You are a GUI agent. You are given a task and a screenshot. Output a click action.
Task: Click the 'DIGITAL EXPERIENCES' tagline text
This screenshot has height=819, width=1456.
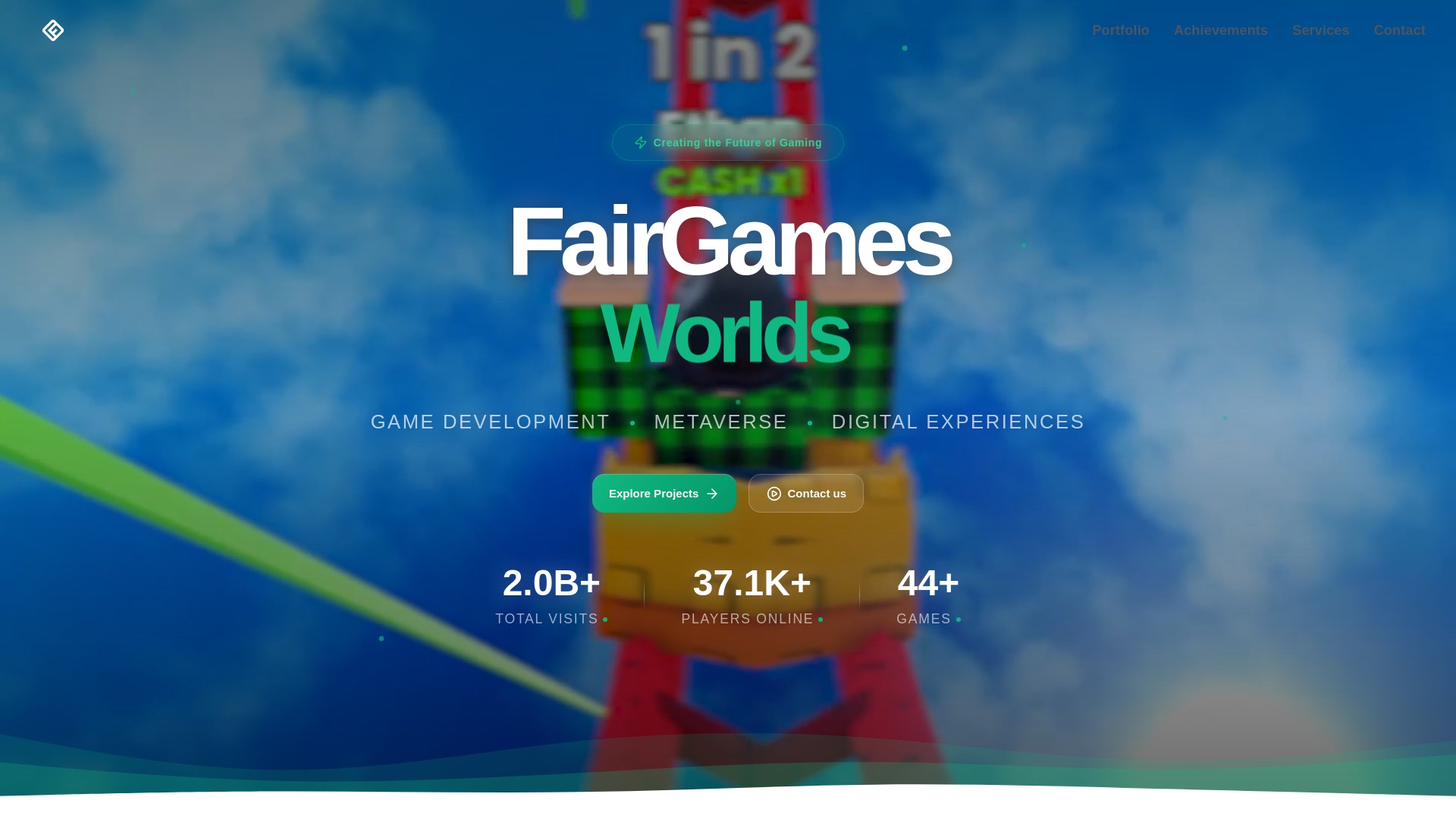(x=958, y=422)
